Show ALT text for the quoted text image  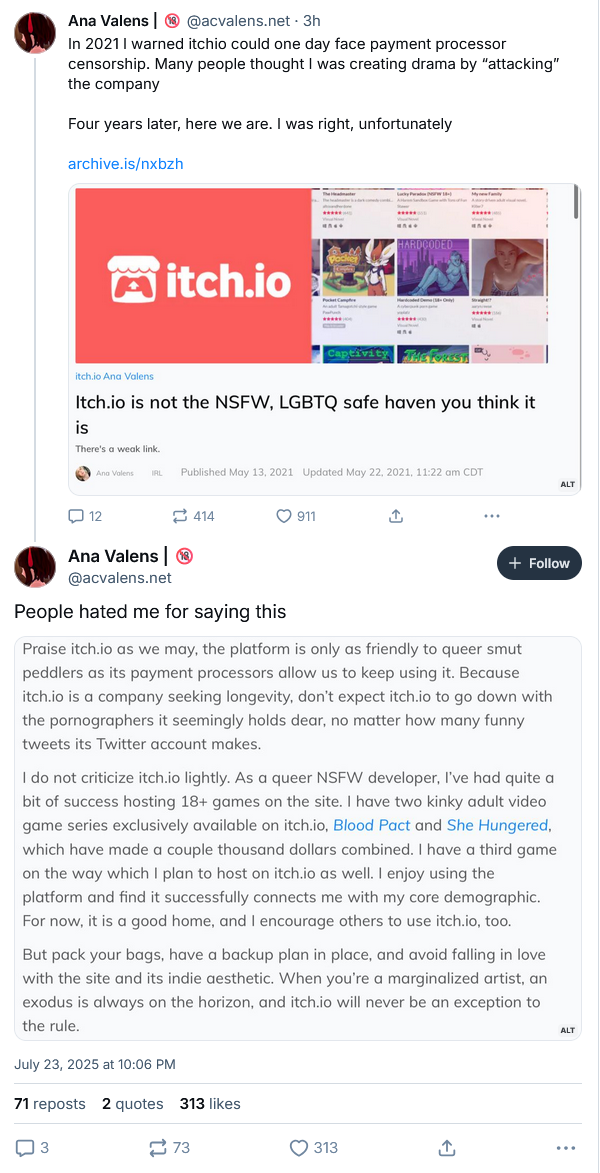567,1030
